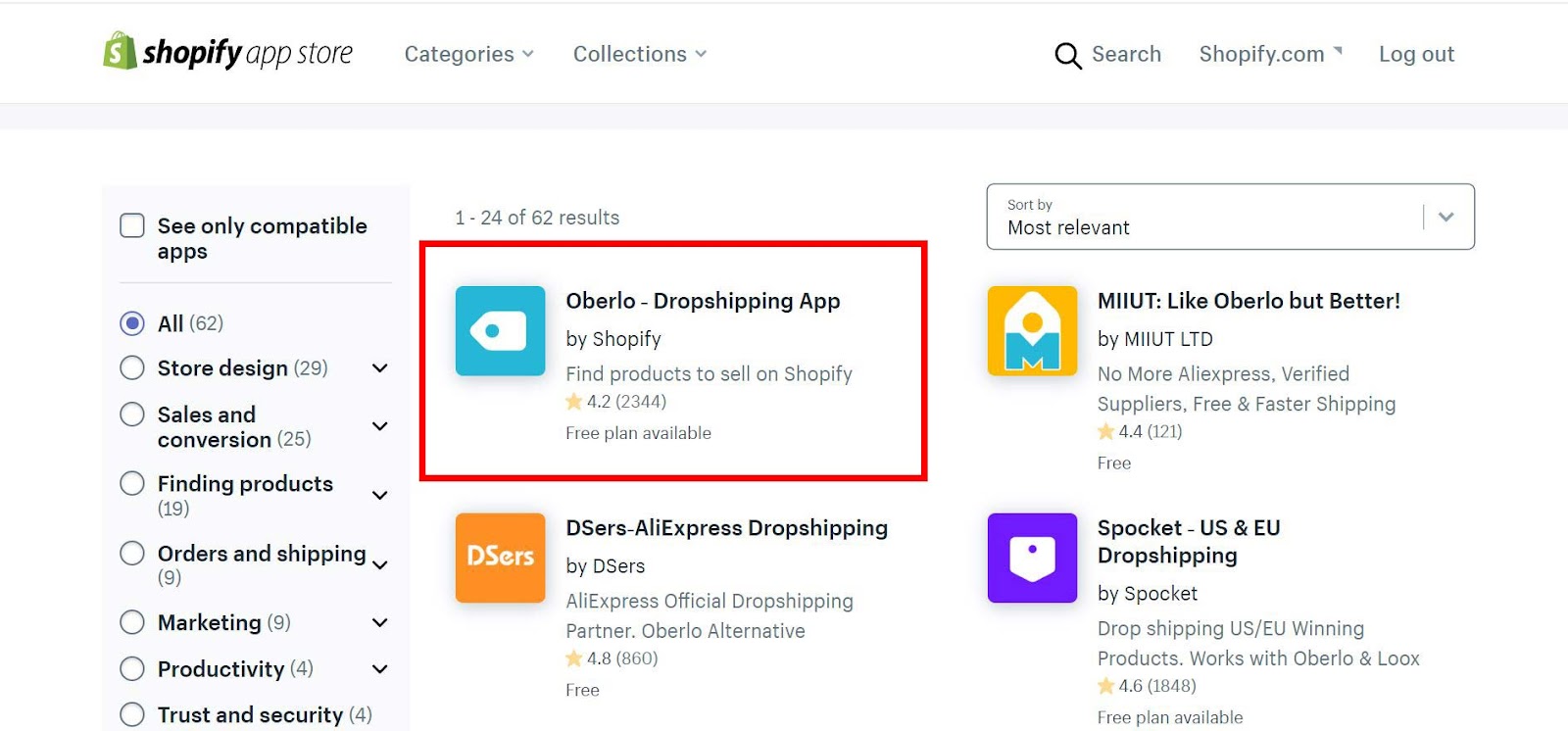The height and width of the screenshot is (731, 1568).
Task: Click the Oberlo rating star
Action: [x=574, y=402]
